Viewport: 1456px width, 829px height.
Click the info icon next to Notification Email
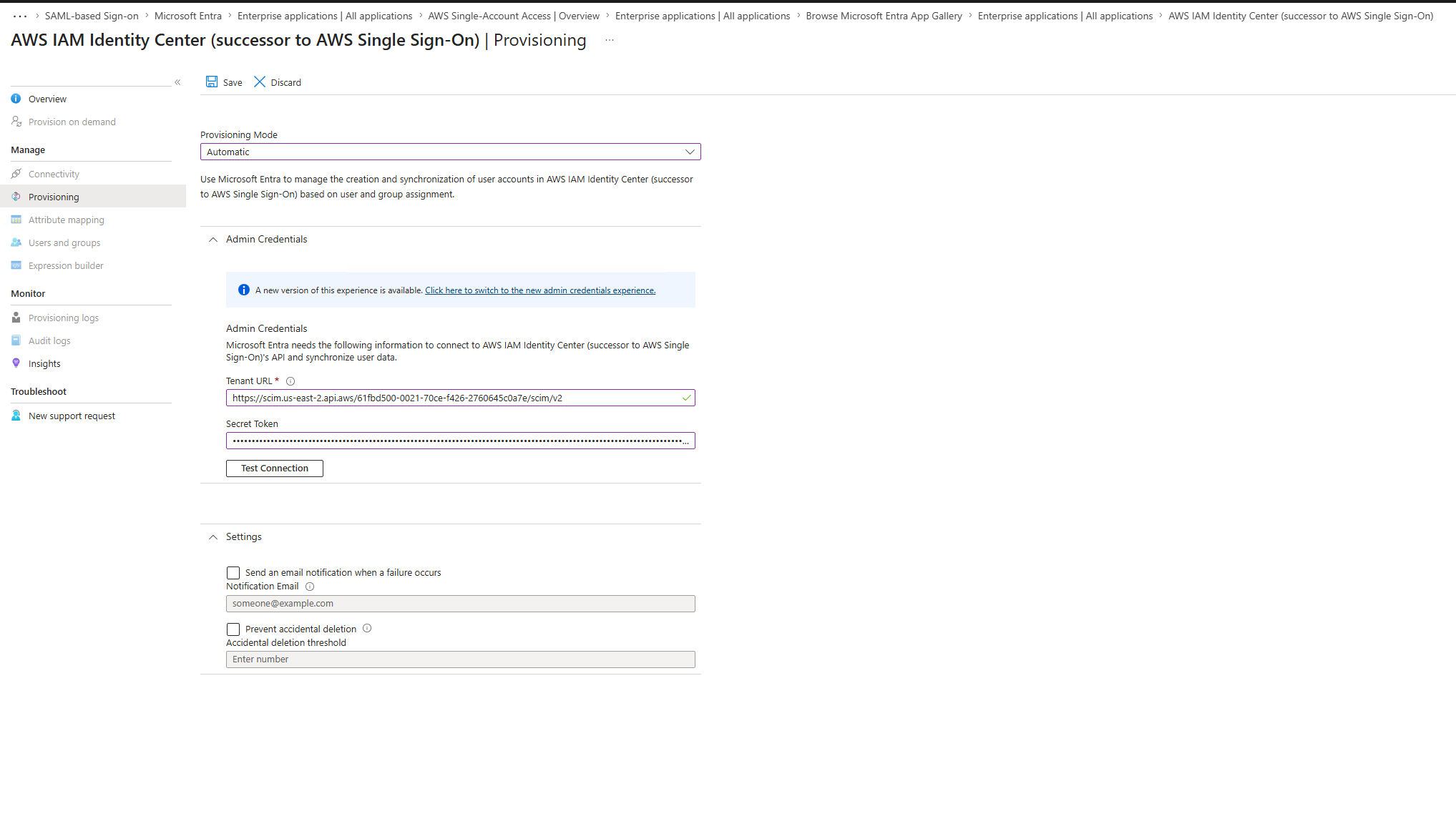click(x=310, y=587)
